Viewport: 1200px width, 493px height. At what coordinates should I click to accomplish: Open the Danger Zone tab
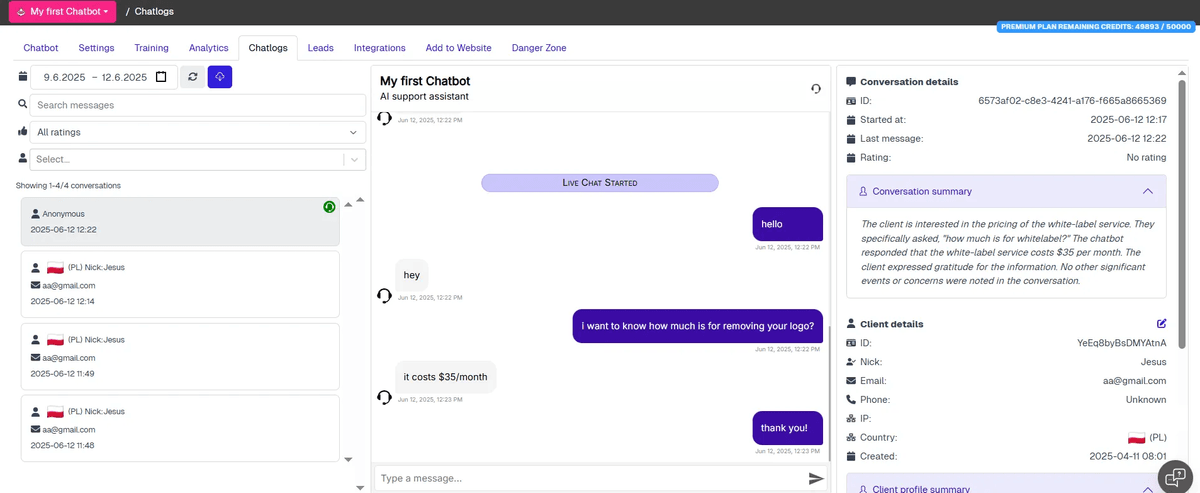(x=538, y=48)
